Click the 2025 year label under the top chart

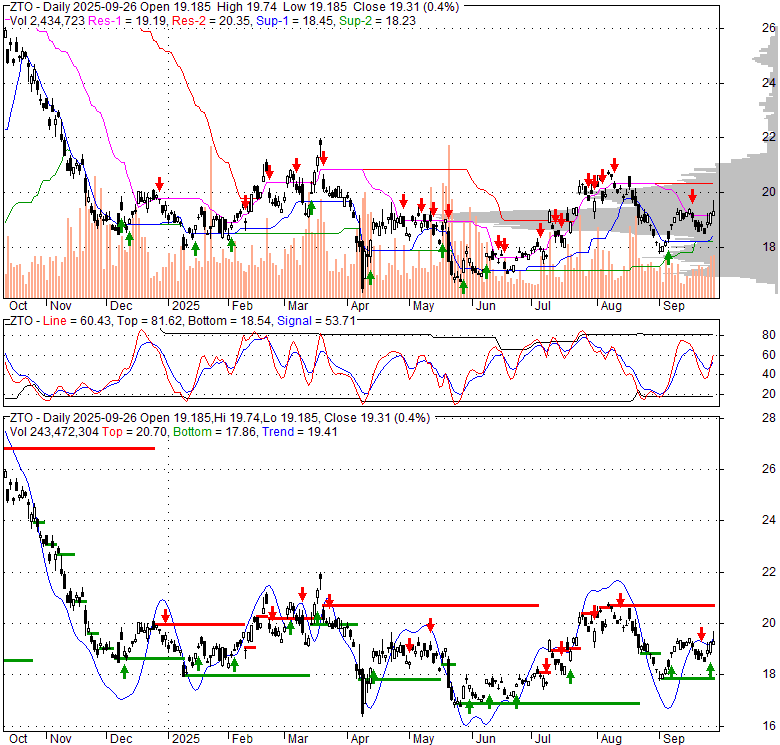click(186, 306)
